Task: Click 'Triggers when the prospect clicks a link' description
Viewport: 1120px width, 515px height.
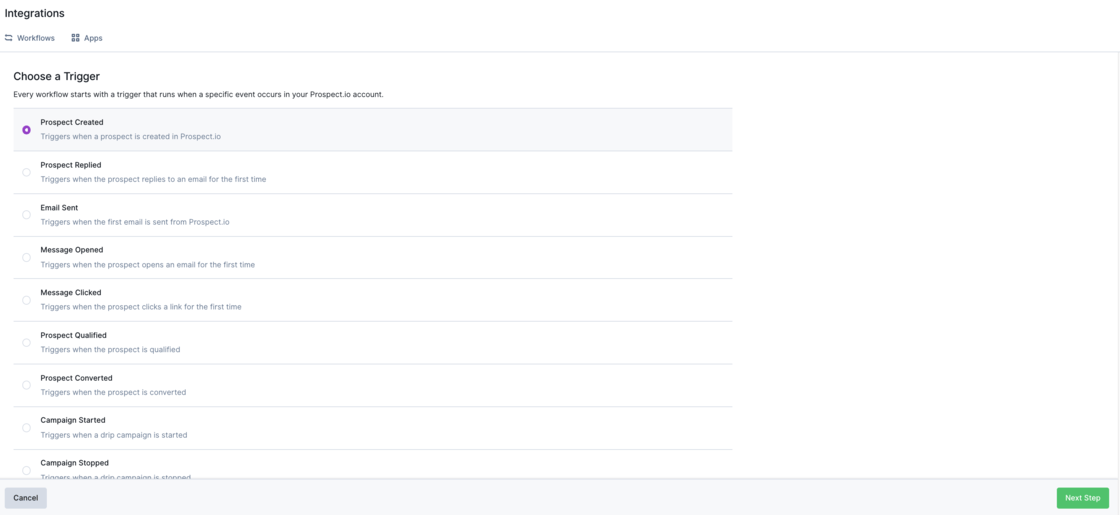Action: (141, 306)
